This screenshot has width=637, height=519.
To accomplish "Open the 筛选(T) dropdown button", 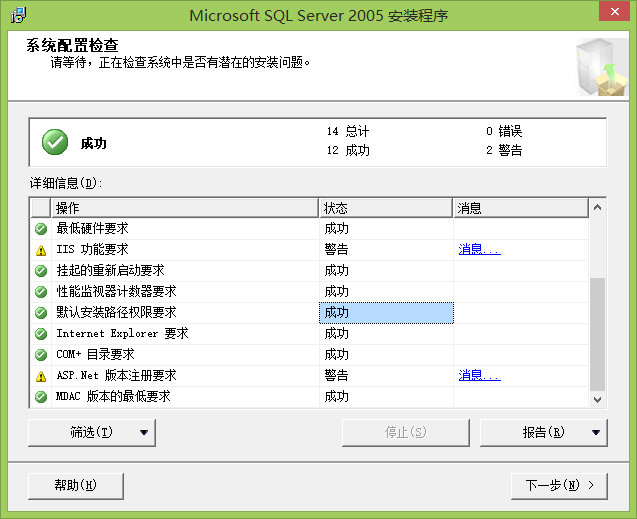I will point(92,432).
